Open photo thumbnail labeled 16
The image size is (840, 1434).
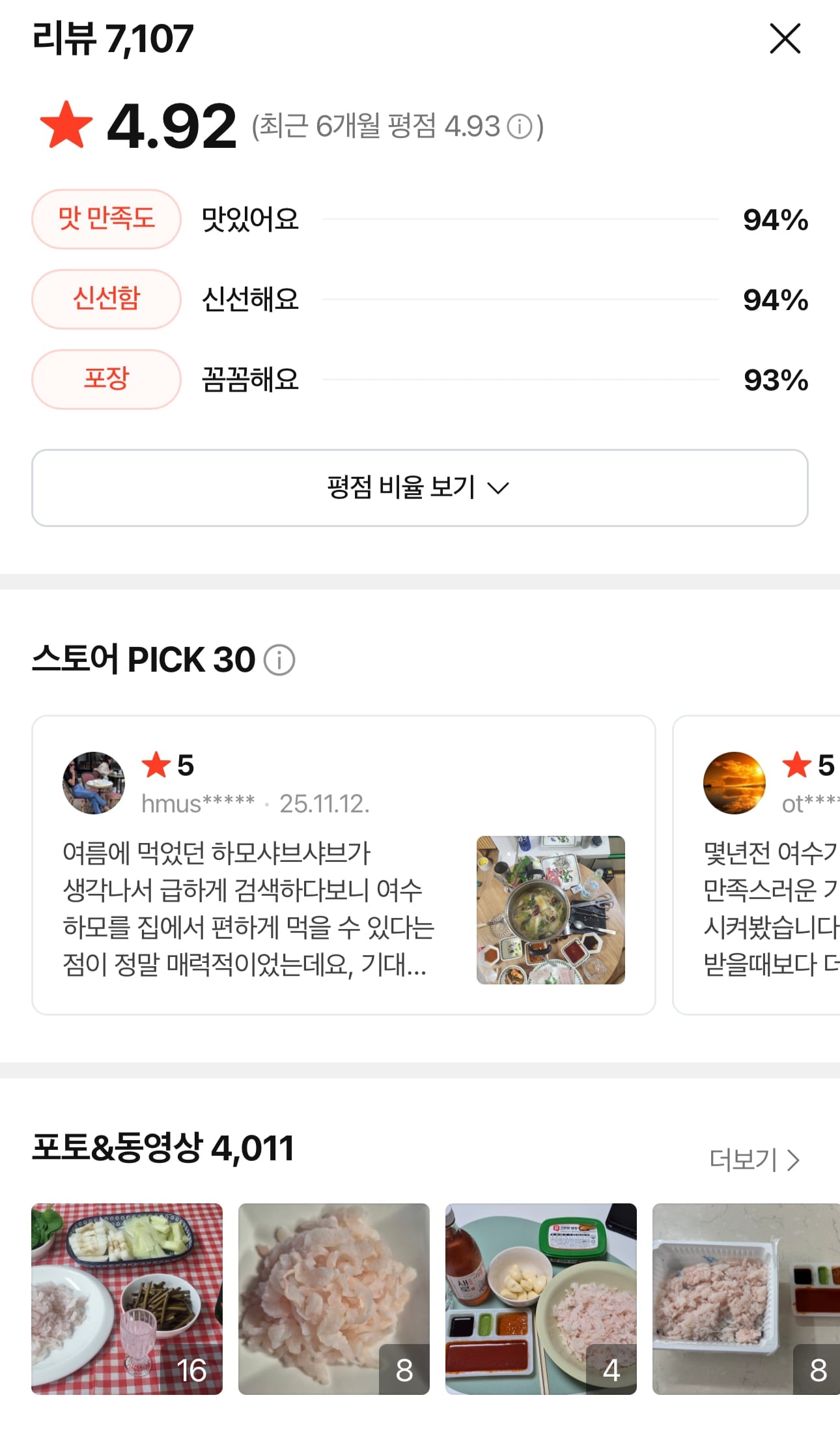(127, 1299)
